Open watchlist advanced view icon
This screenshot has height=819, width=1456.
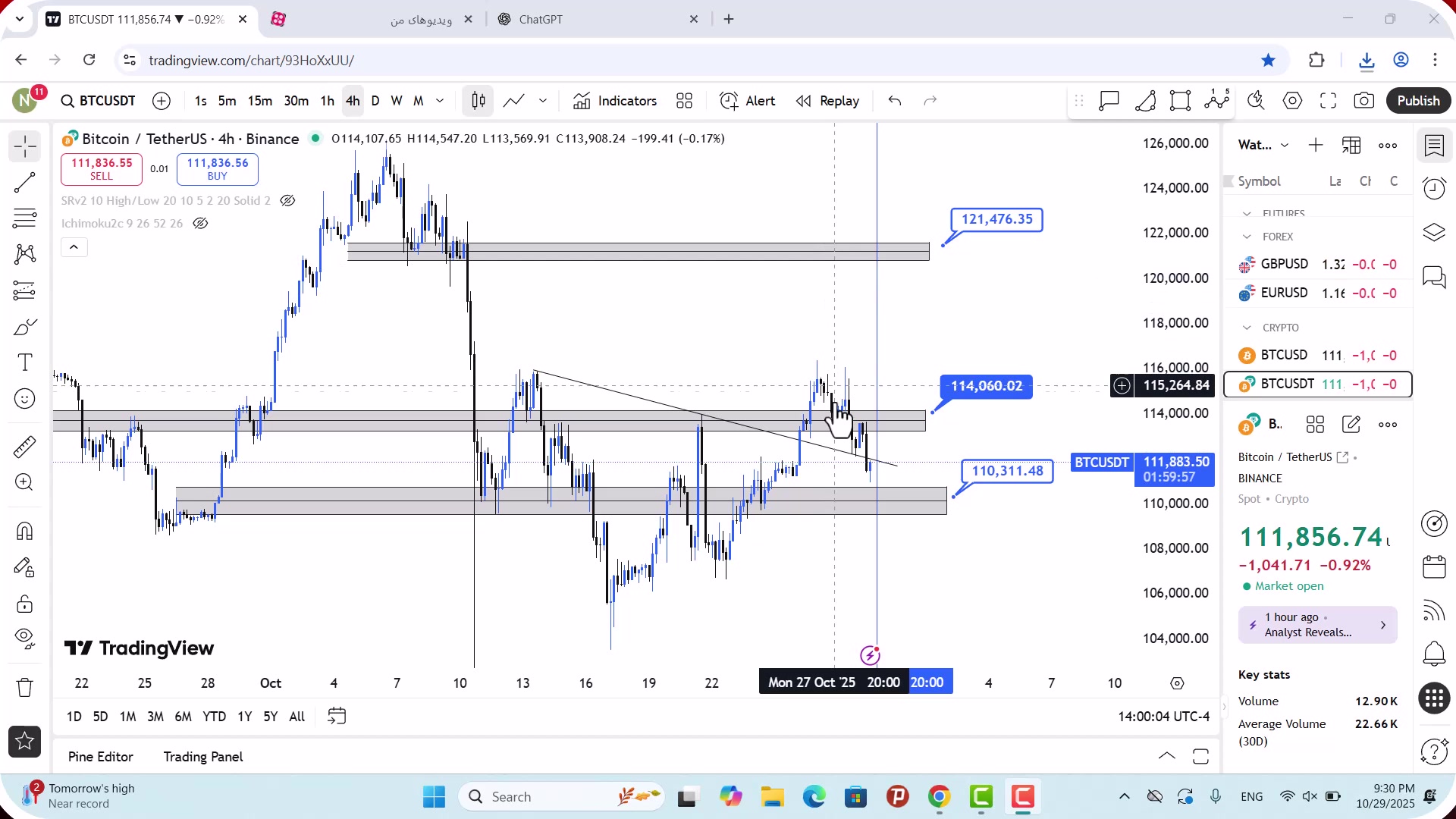pyautogui.click(x=1351, y=145)
